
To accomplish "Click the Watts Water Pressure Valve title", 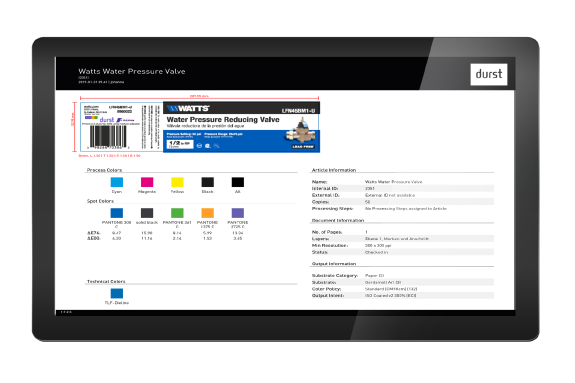I will point(132,72).
